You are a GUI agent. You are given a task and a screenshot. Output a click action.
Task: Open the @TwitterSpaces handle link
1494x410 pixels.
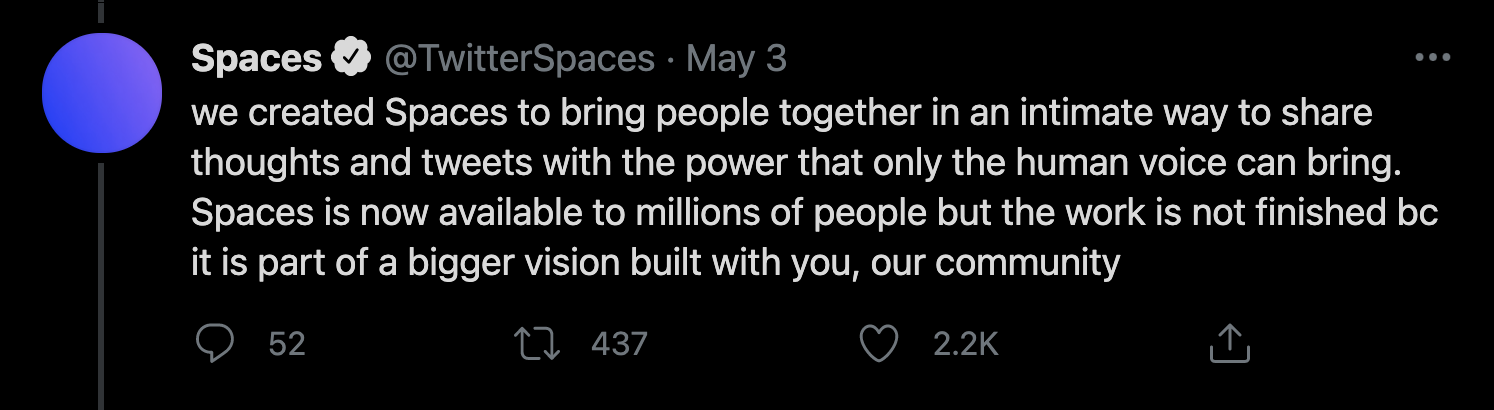pyautogui.click(x=519, y=60)
